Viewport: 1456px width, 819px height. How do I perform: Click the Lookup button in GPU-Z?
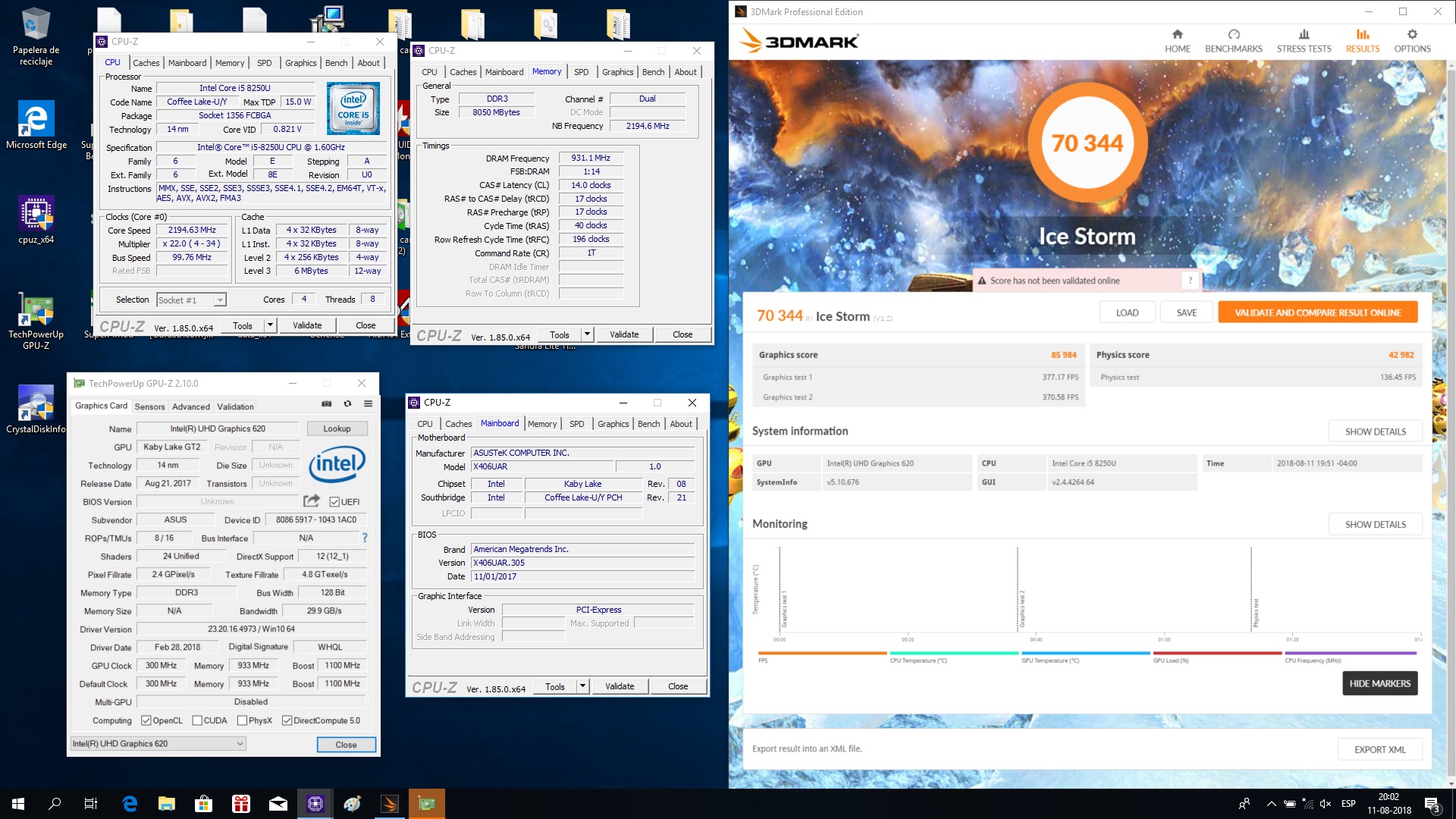coord(337,428)
